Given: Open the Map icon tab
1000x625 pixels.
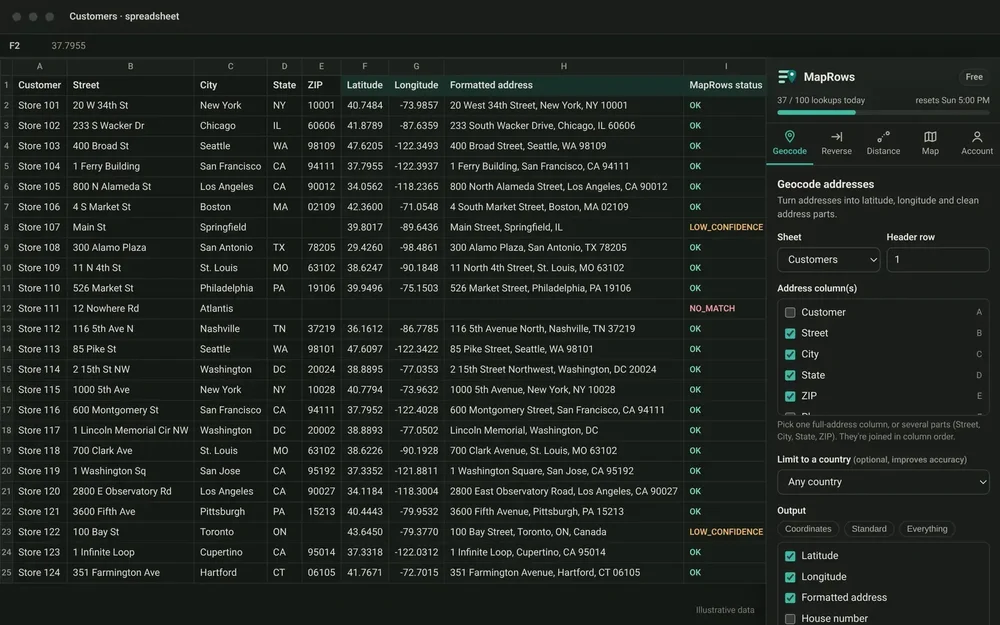Looking at the screenshot, I should pos(930,143).
